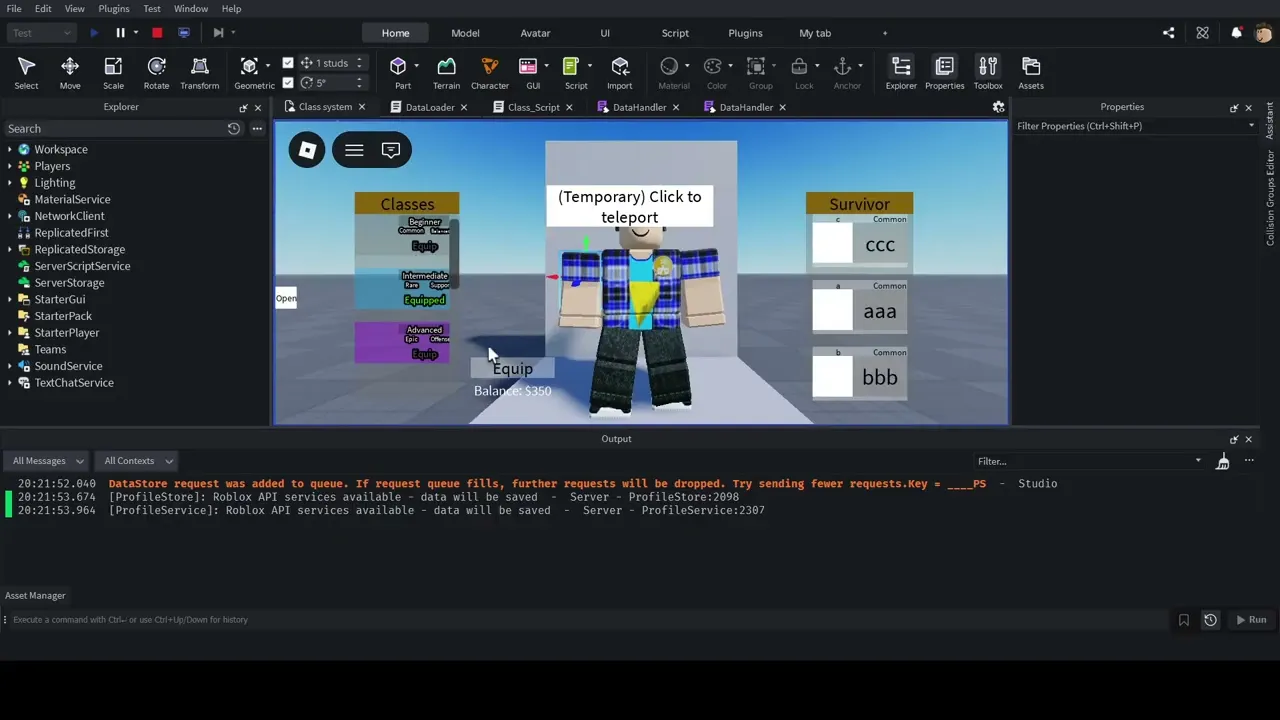
Task: Open the Class_Script document tab
Action: point(534,107)
